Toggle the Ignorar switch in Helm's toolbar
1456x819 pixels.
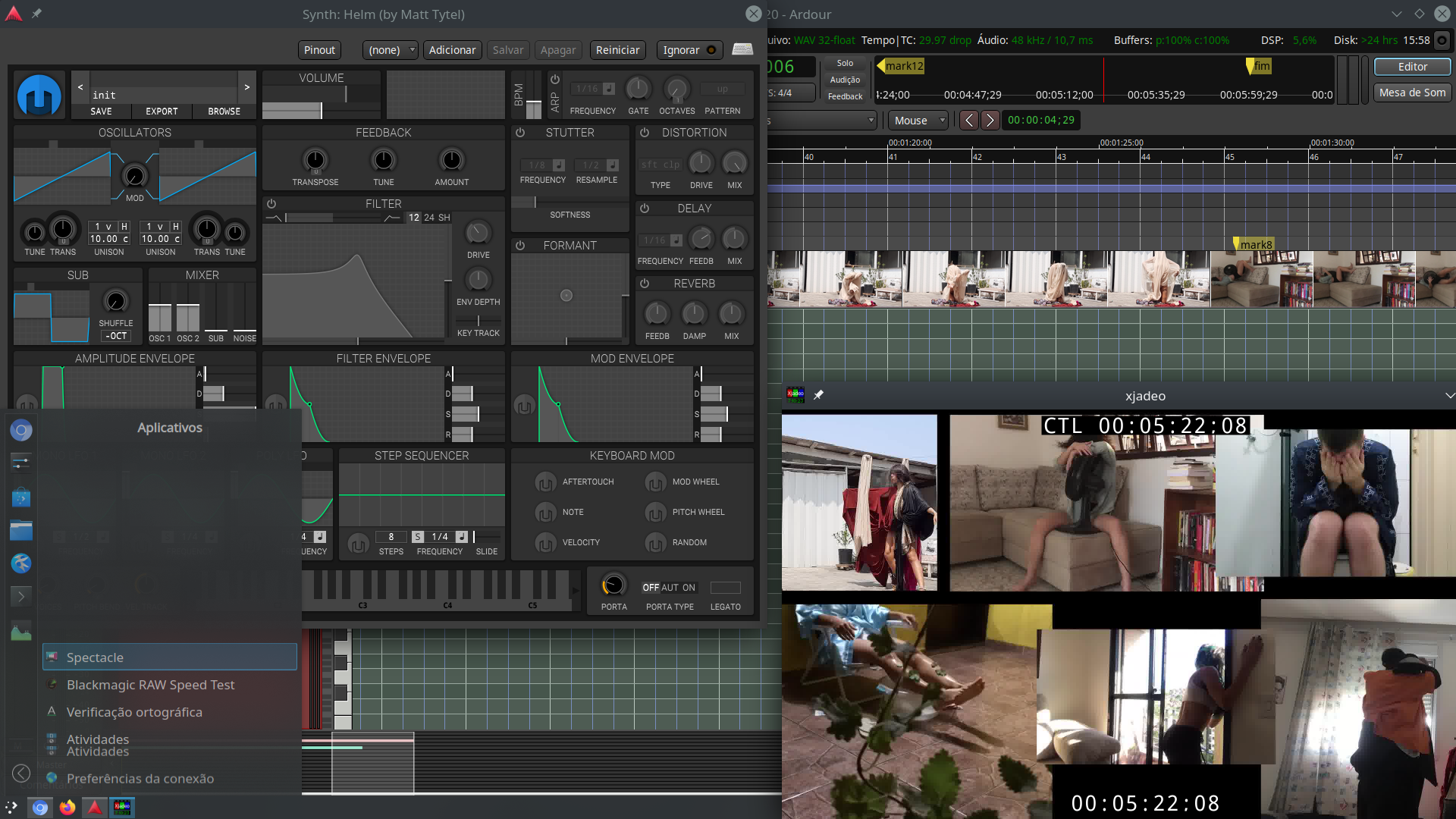[x=711, y=50]
